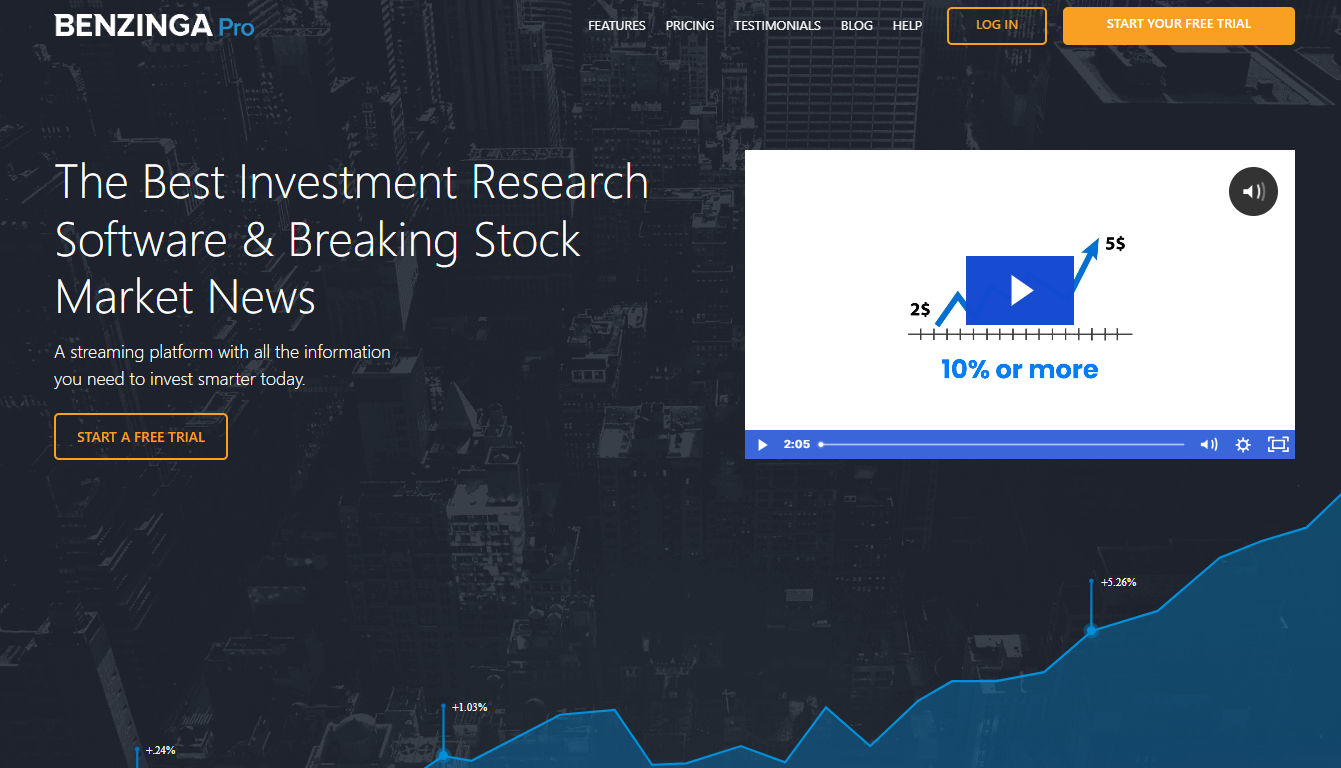
Task: Open the video settings gear icon
Action: 1243,444
